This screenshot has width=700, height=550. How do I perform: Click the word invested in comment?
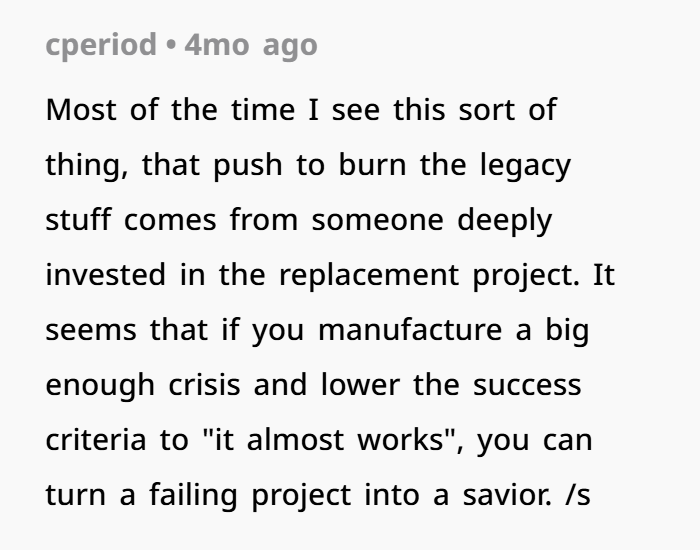(106, 275)
